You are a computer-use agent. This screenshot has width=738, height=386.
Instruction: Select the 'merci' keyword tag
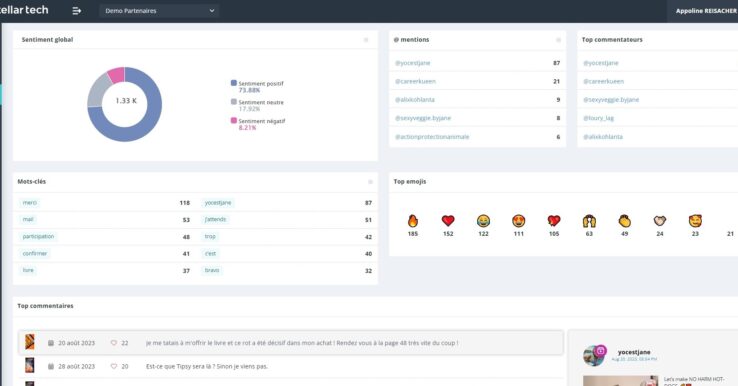click(29, 202)
